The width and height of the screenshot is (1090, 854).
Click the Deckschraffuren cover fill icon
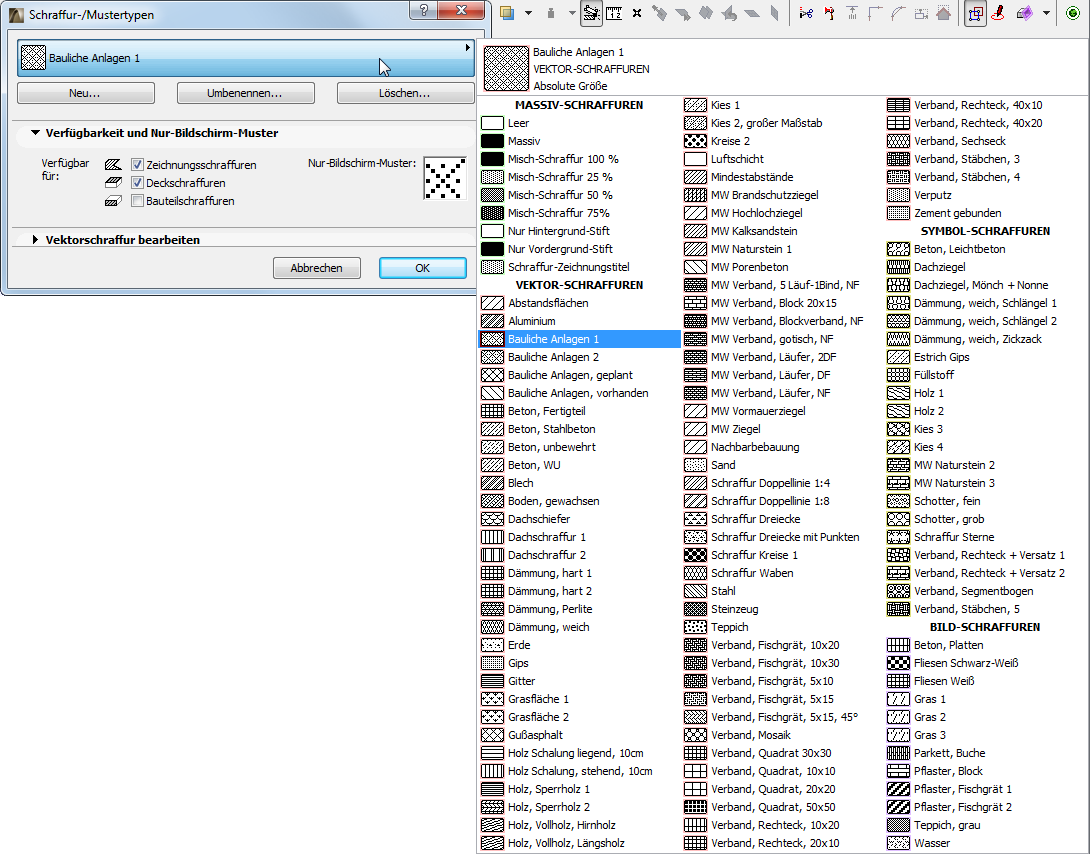[x=113, y=183]
